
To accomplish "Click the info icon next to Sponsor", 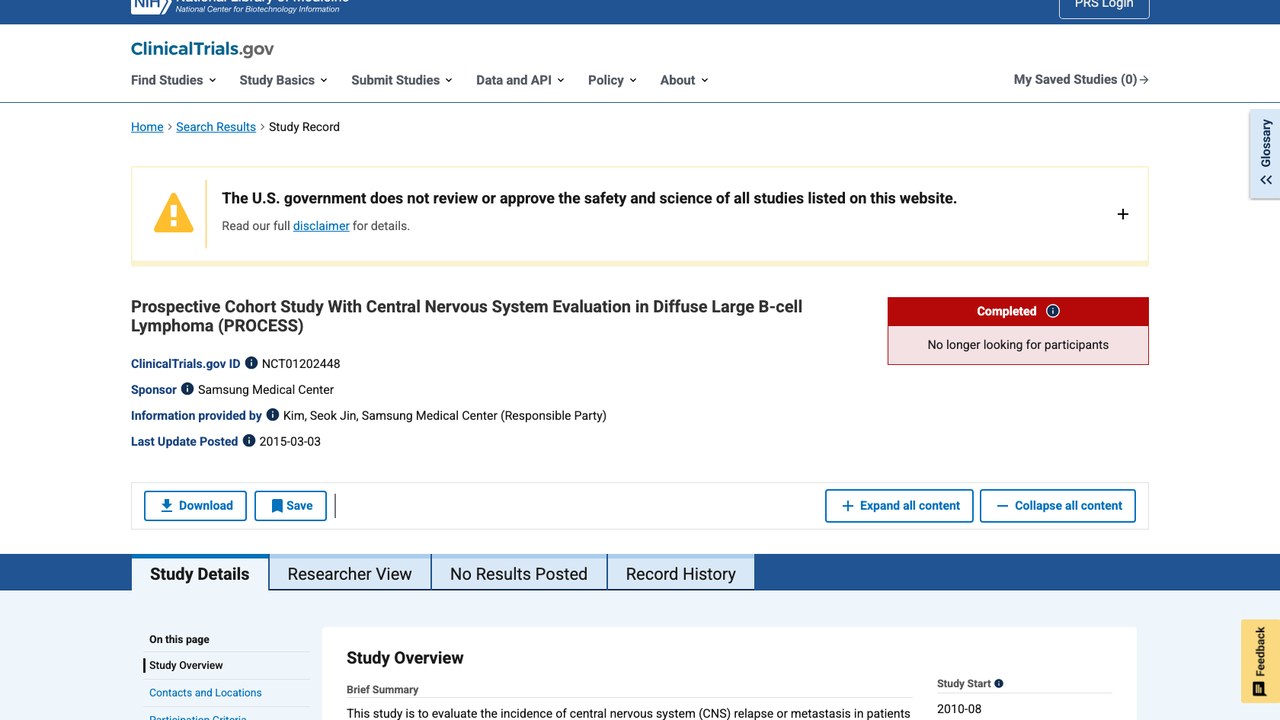I will (x=187, y=389).
